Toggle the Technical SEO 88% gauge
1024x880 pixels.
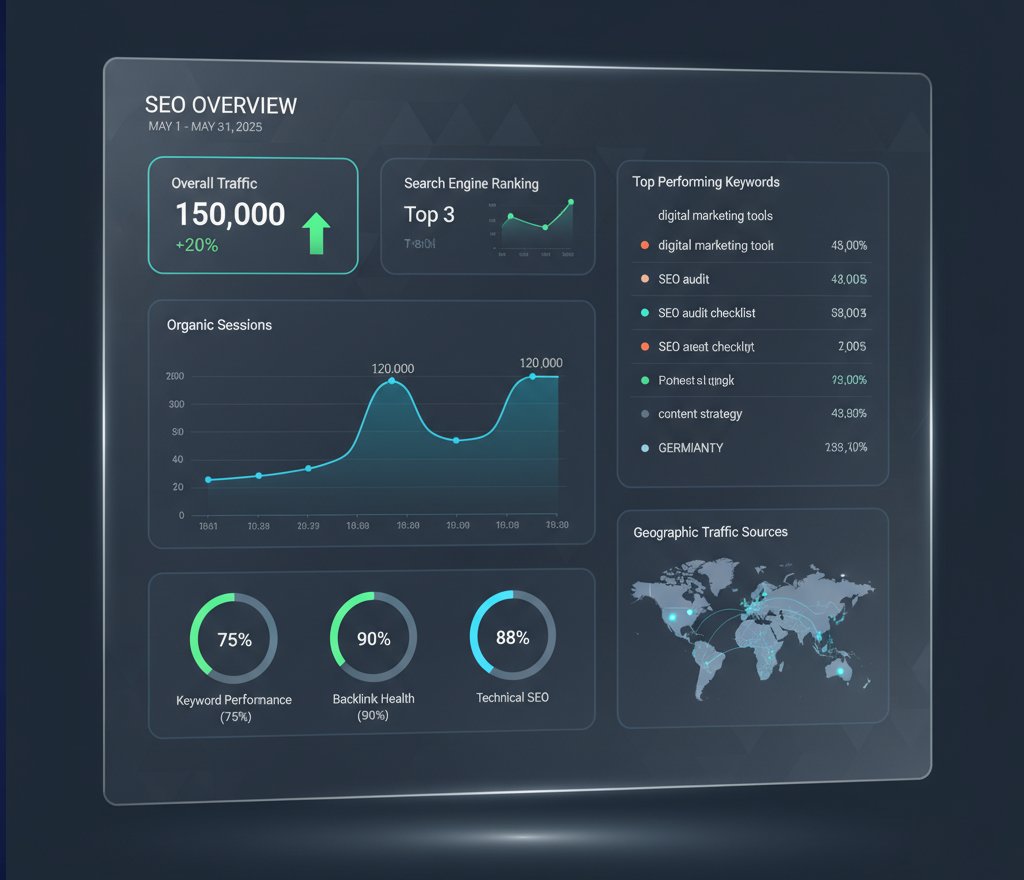click(512, 637)
